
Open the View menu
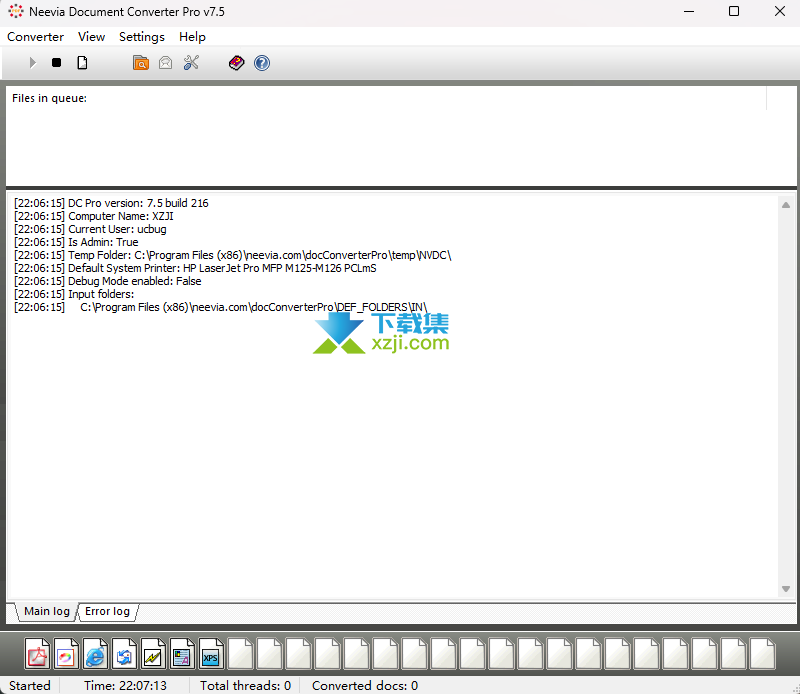click(x=91, y=37)
